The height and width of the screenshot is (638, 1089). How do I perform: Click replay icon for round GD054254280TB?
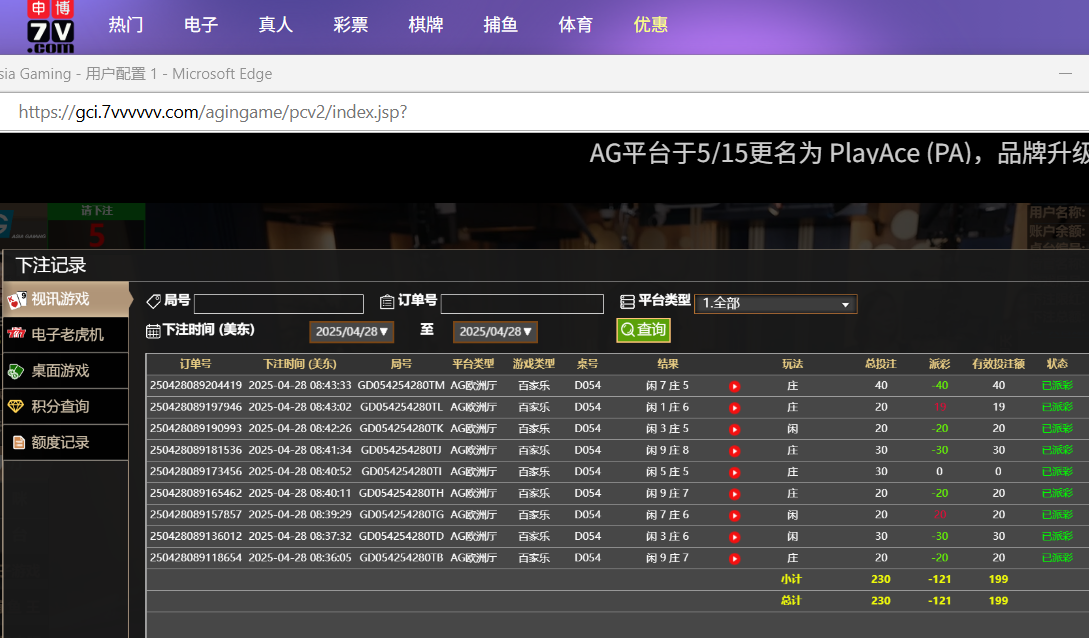pos(734,559)
